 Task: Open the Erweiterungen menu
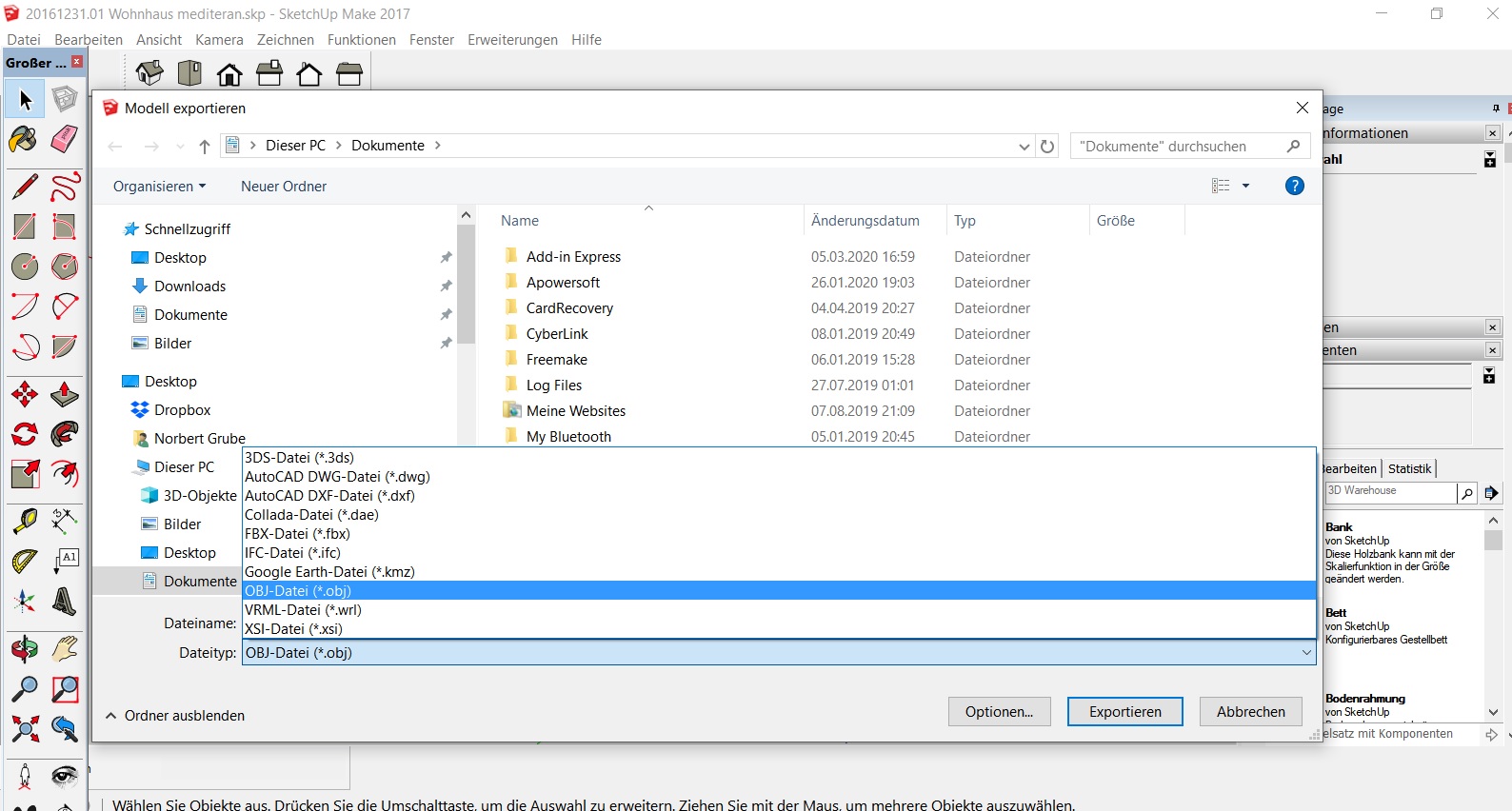click(512, 40)
